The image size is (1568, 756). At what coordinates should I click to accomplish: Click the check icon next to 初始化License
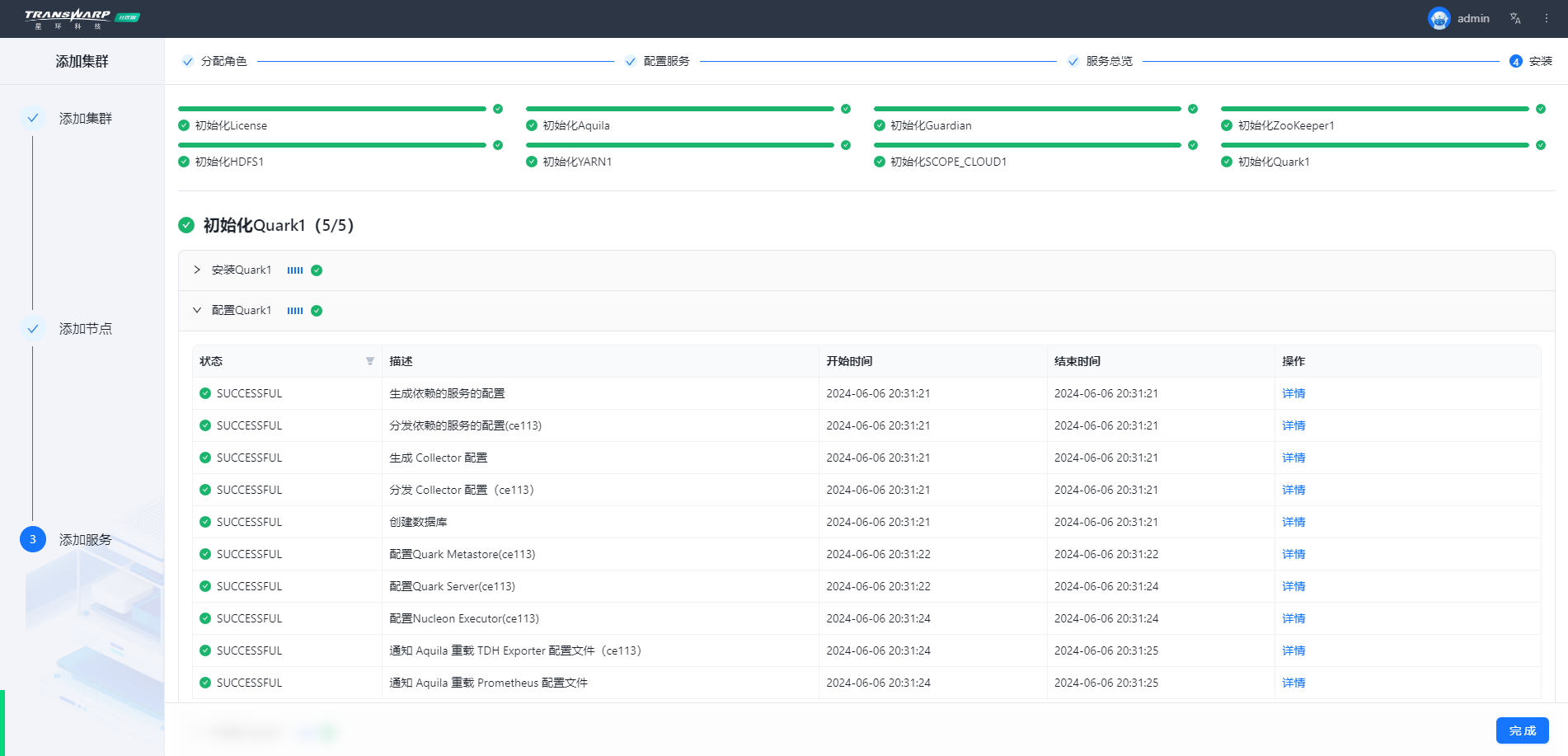coord(184,125)
